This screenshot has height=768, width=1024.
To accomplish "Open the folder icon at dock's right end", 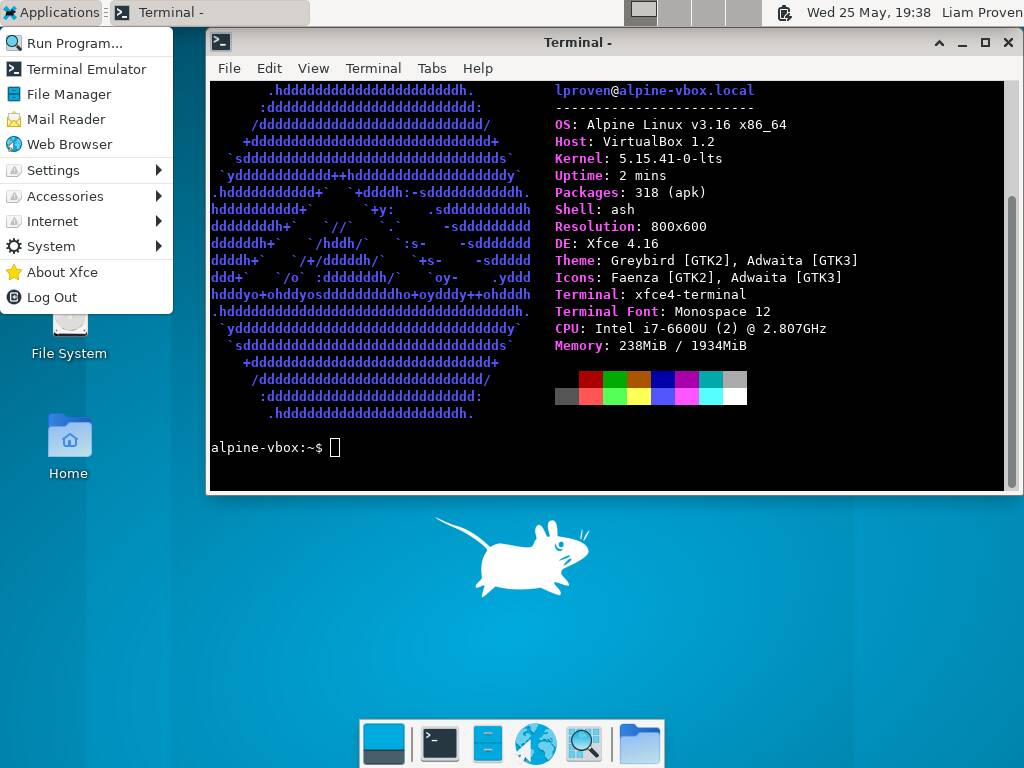I will (639, 743).
